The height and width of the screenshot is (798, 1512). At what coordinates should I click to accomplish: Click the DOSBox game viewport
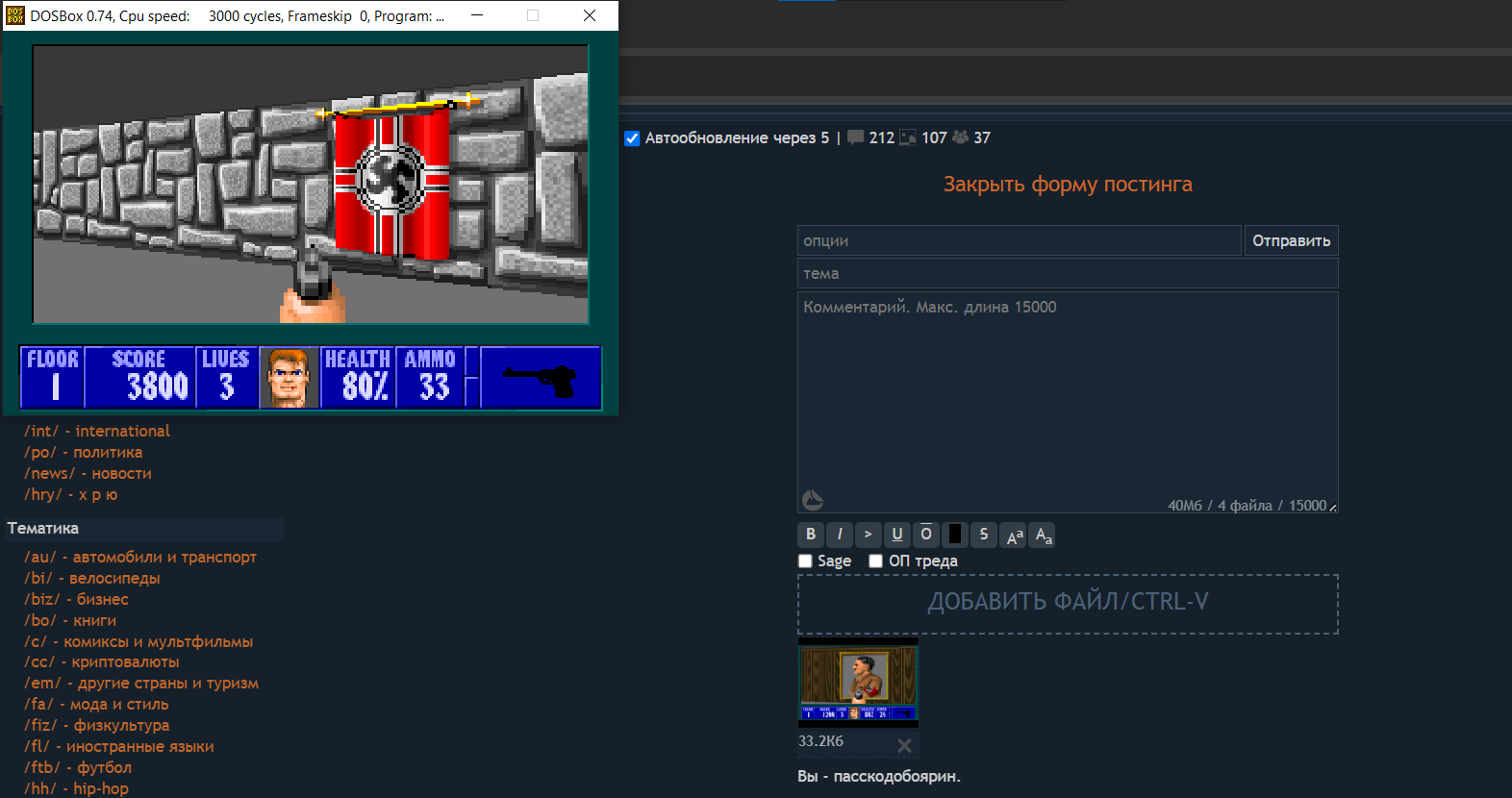tap(311, 185)
